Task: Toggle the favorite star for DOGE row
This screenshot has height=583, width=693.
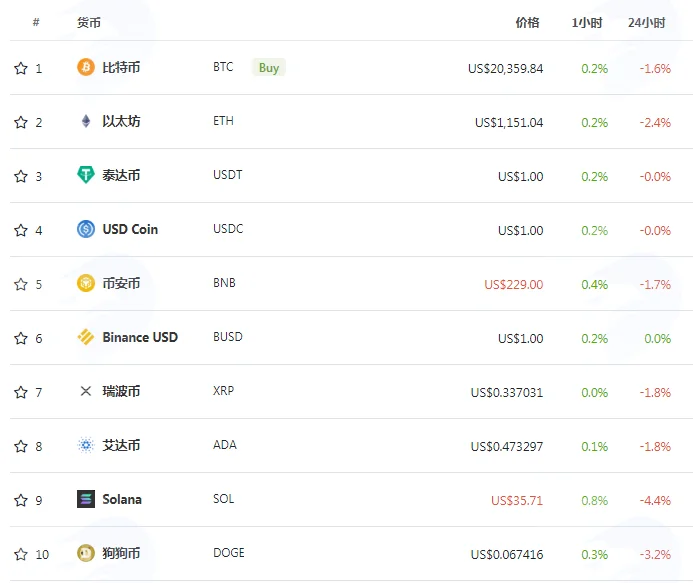Action: click(x=21, y=554)
